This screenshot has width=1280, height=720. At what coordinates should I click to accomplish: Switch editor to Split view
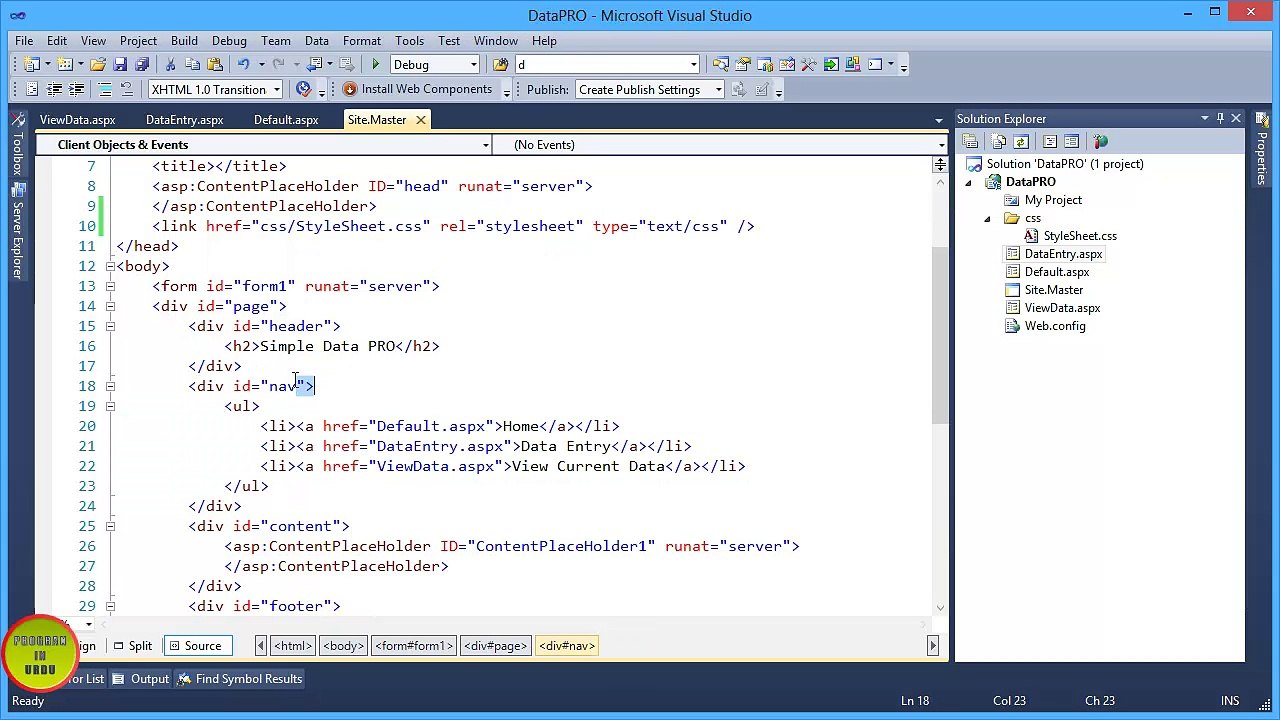click(x=131, y=646)
